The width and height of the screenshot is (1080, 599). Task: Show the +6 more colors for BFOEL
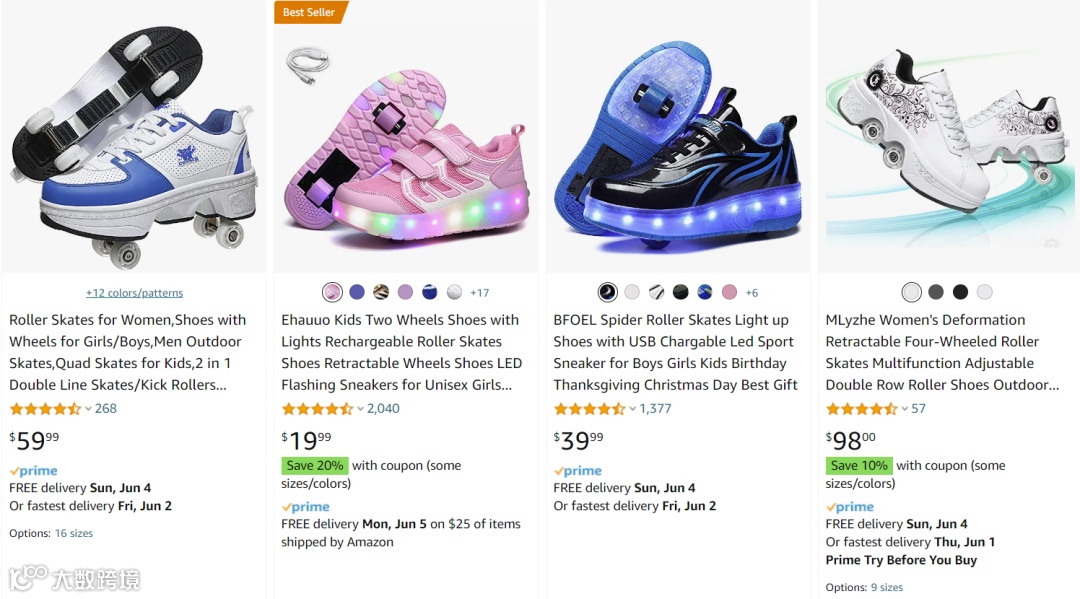point(752,293)
